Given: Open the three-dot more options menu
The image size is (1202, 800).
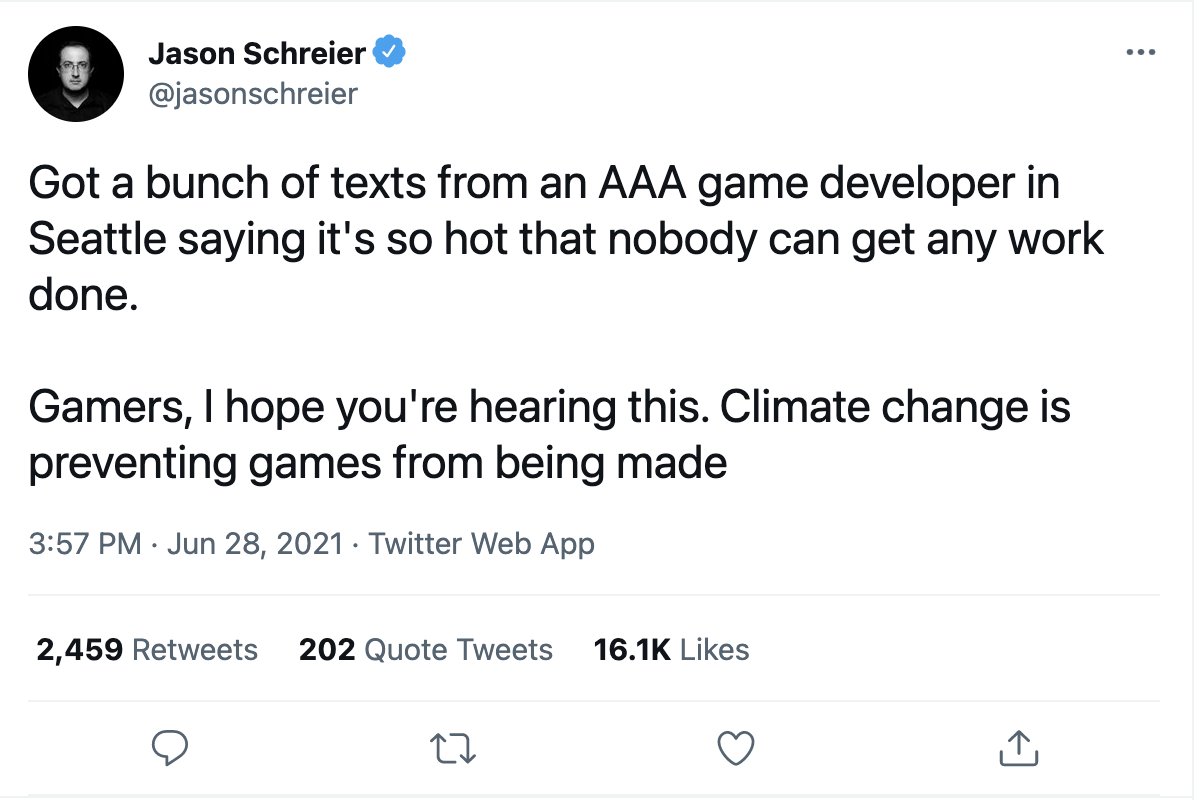Looking at the screenshot, I should point(1140,53).
